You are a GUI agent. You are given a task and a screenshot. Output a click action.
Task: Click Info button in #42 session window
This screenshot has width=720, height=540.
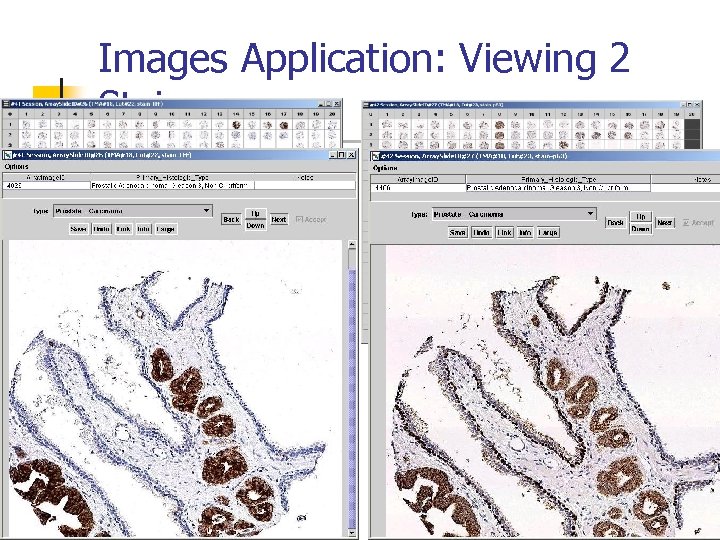(x=525, y=232)
